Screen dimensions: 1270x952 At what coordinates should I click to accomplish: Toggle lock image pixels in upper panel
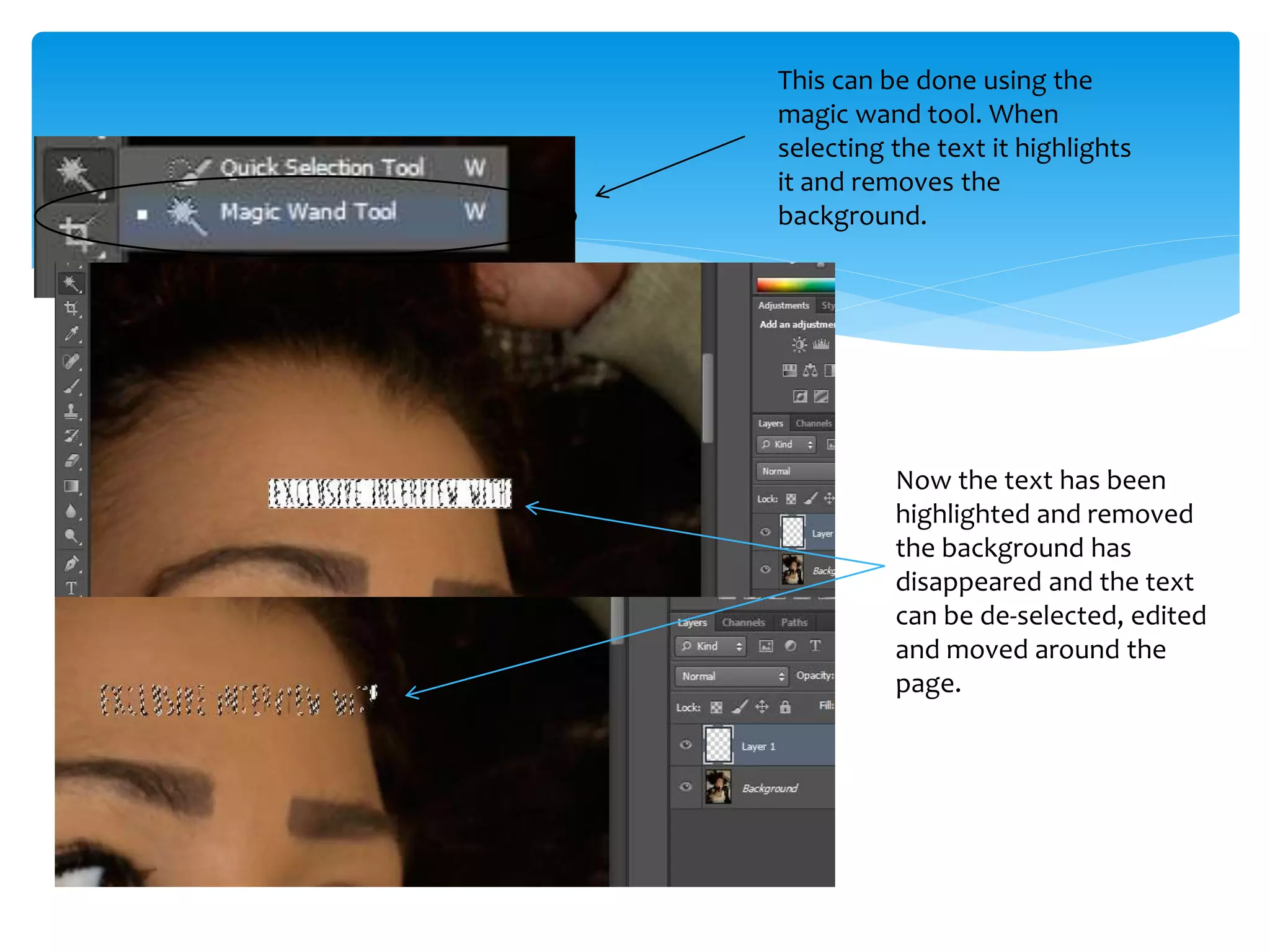click(810, 499)
